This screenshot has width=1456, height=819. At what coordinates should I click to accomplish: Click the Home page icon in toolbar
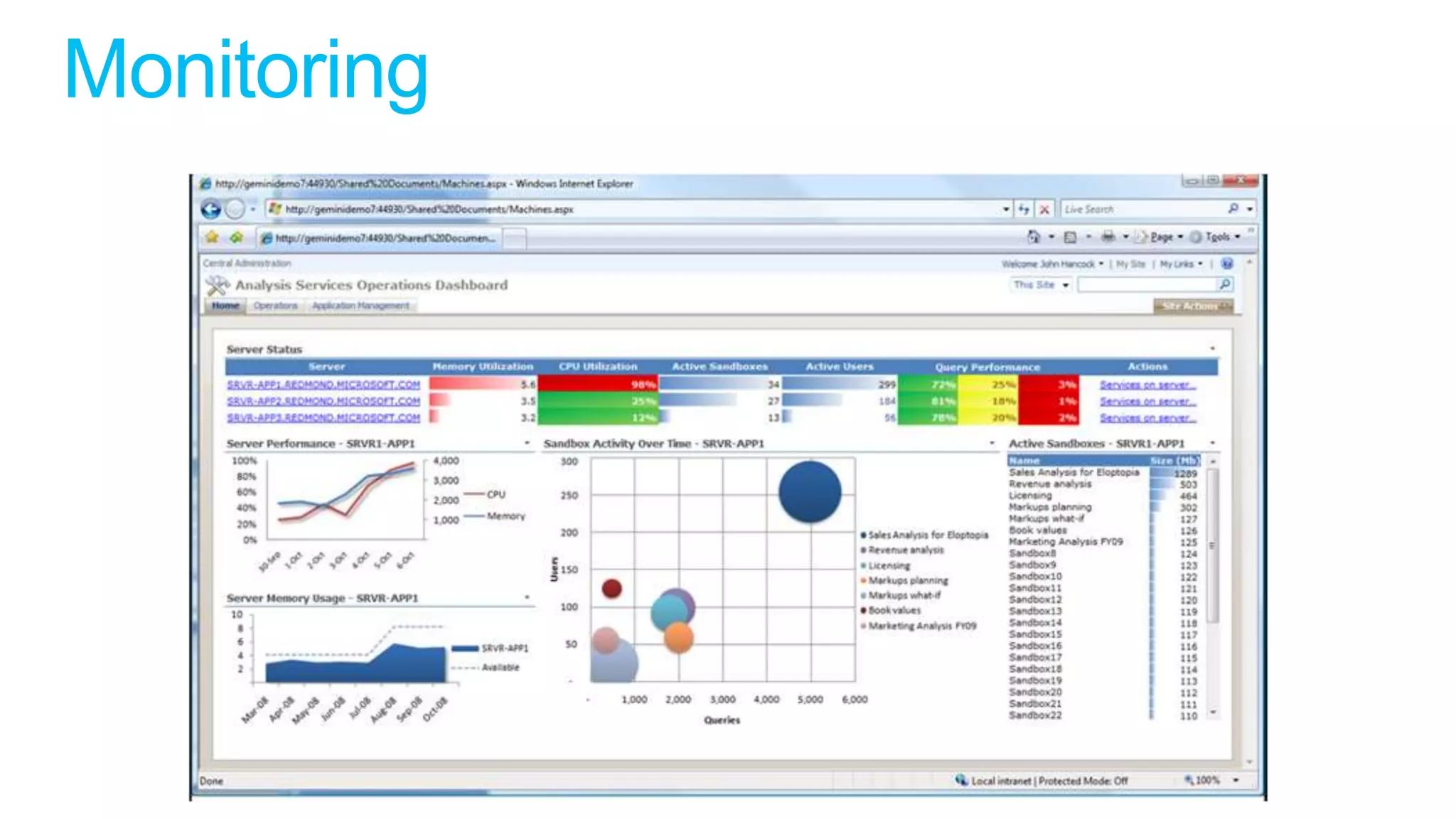tap(1034, 237)
